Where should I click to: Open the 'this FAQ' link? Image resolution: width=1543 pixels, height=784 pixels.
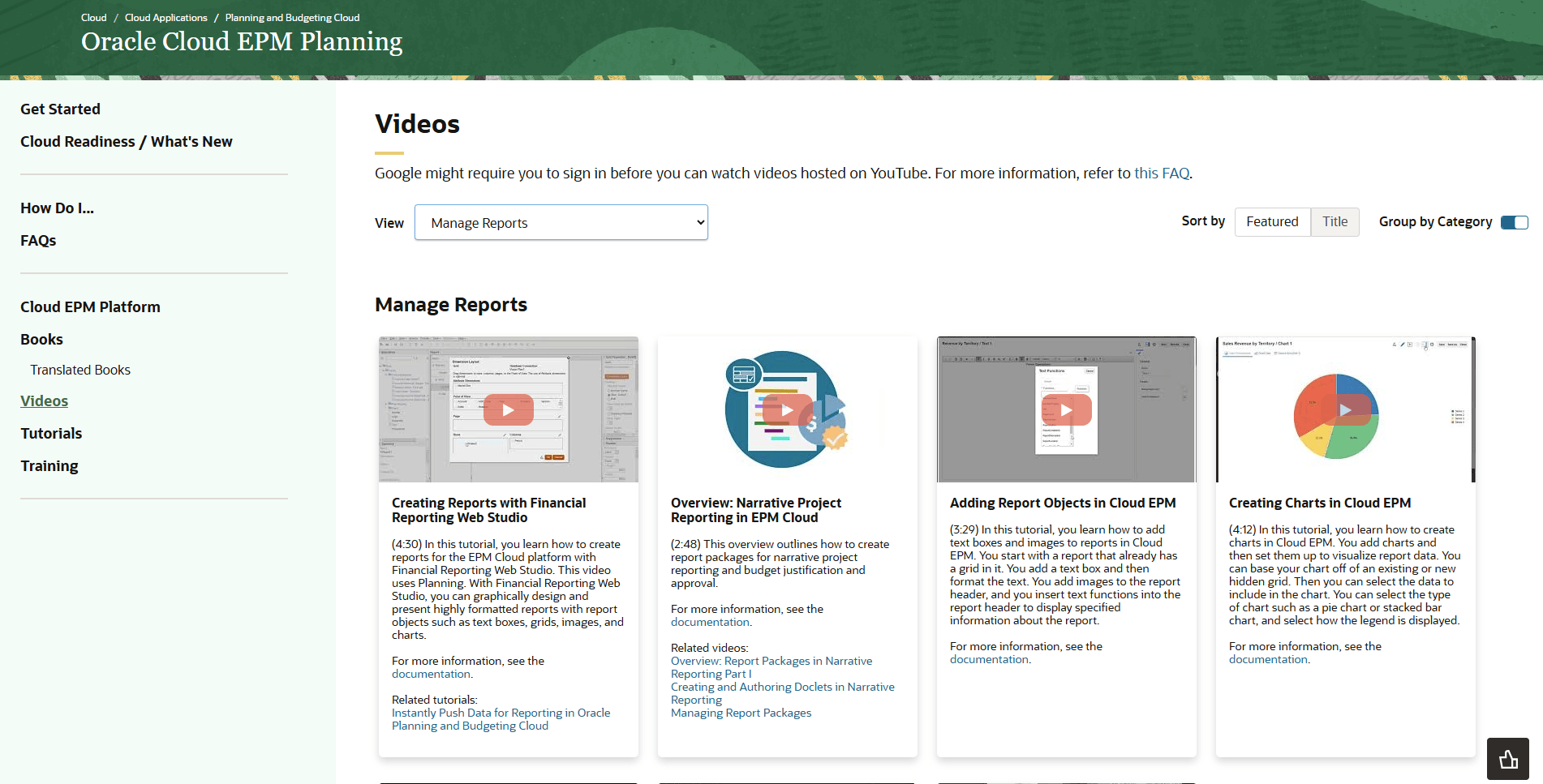click(1162, 174)
